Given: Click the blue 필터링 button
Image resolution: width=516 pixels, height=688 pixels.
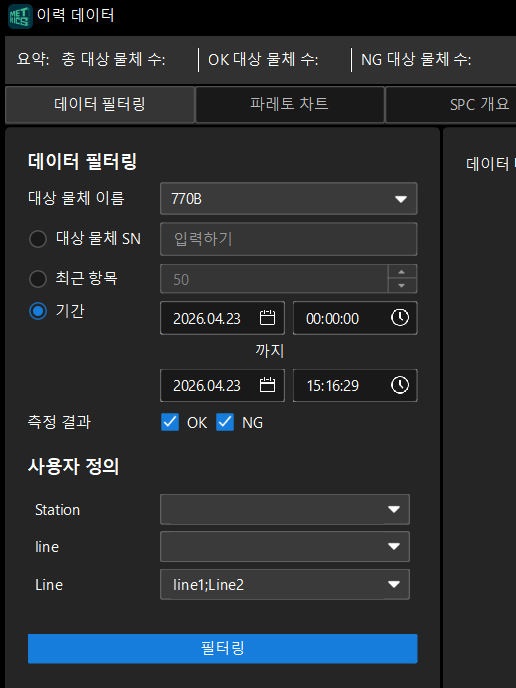Looking at the screenshot, I should point(222,649).
